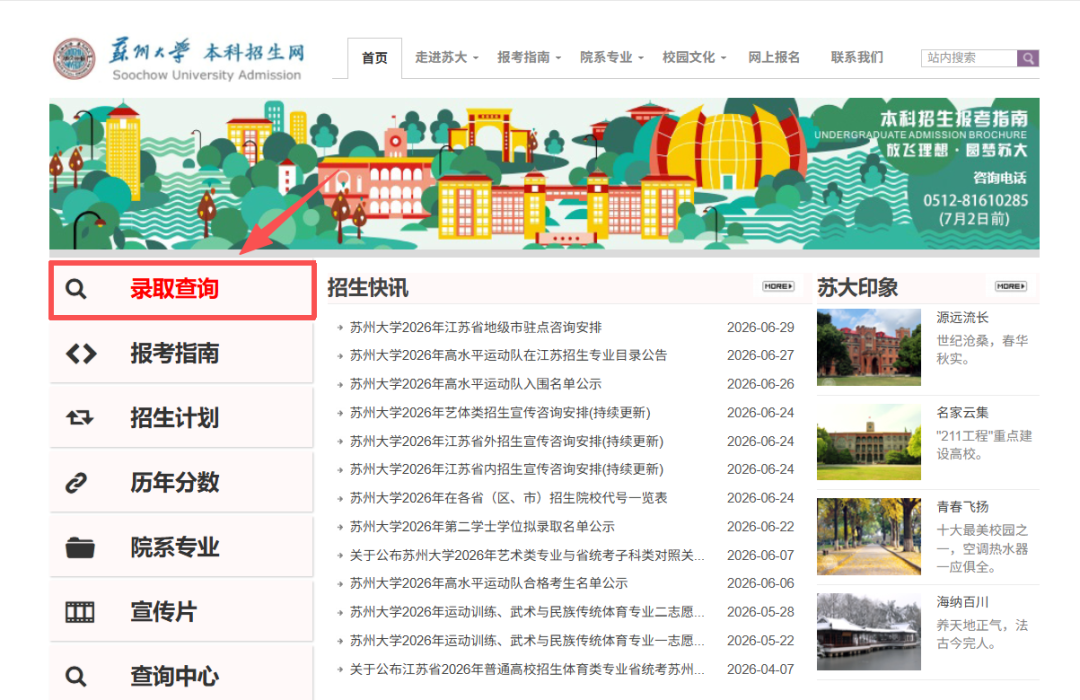Click the 海纳百川 snowy pavilion thumbnail
The width and height of the screenshot is (1080, 700).
point(869,632)
